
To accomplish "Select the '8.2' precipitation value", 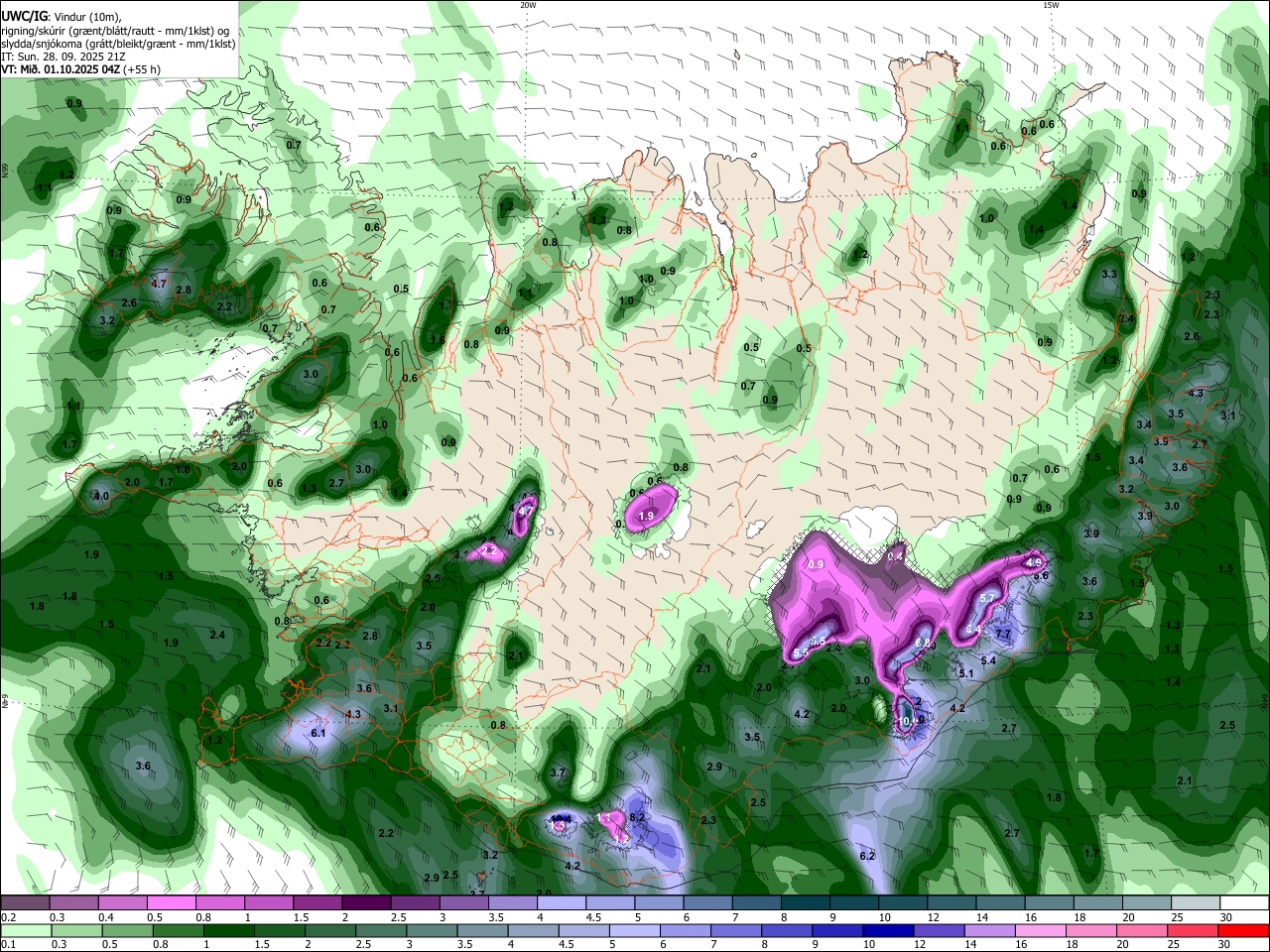I will click(x=638, y=817).
